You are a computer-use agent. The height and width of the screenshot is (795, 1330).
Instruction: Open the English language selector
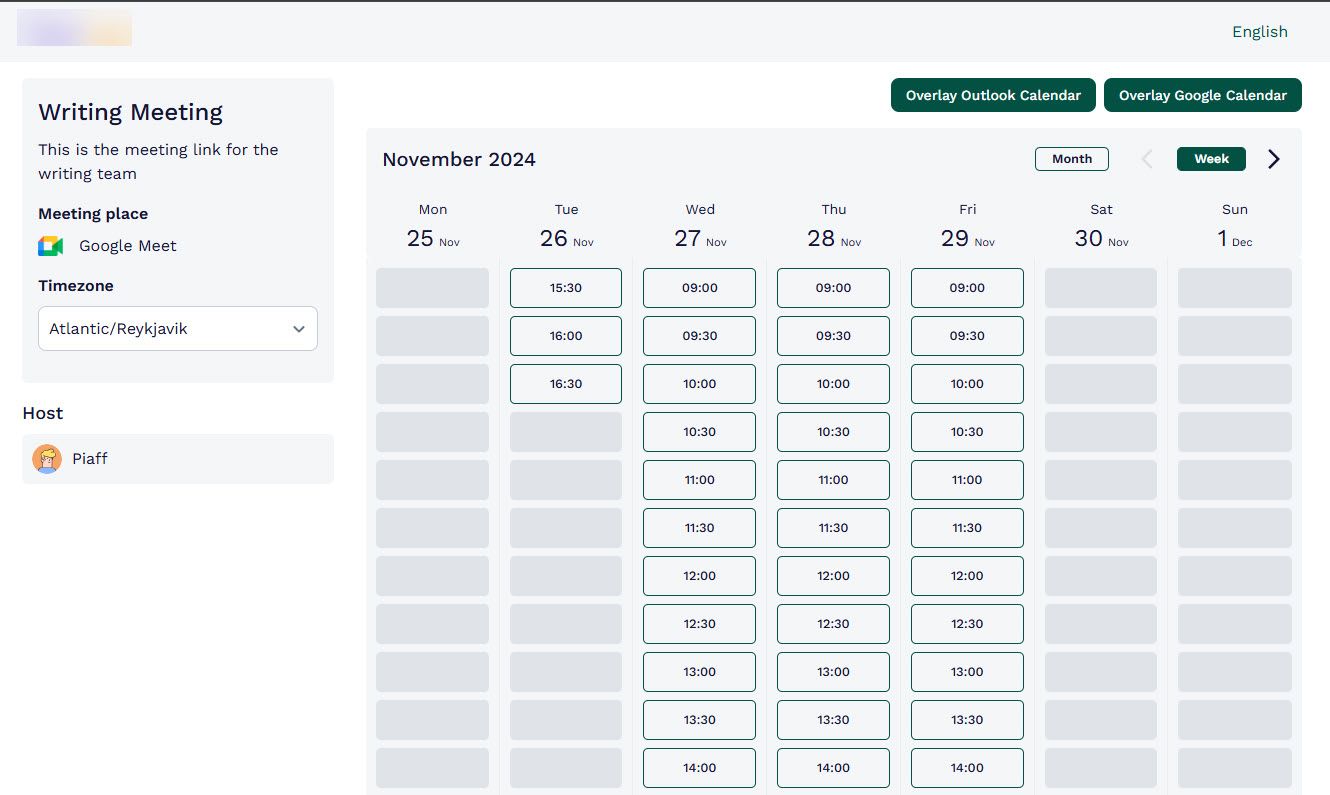click(x=1259, y=31)
